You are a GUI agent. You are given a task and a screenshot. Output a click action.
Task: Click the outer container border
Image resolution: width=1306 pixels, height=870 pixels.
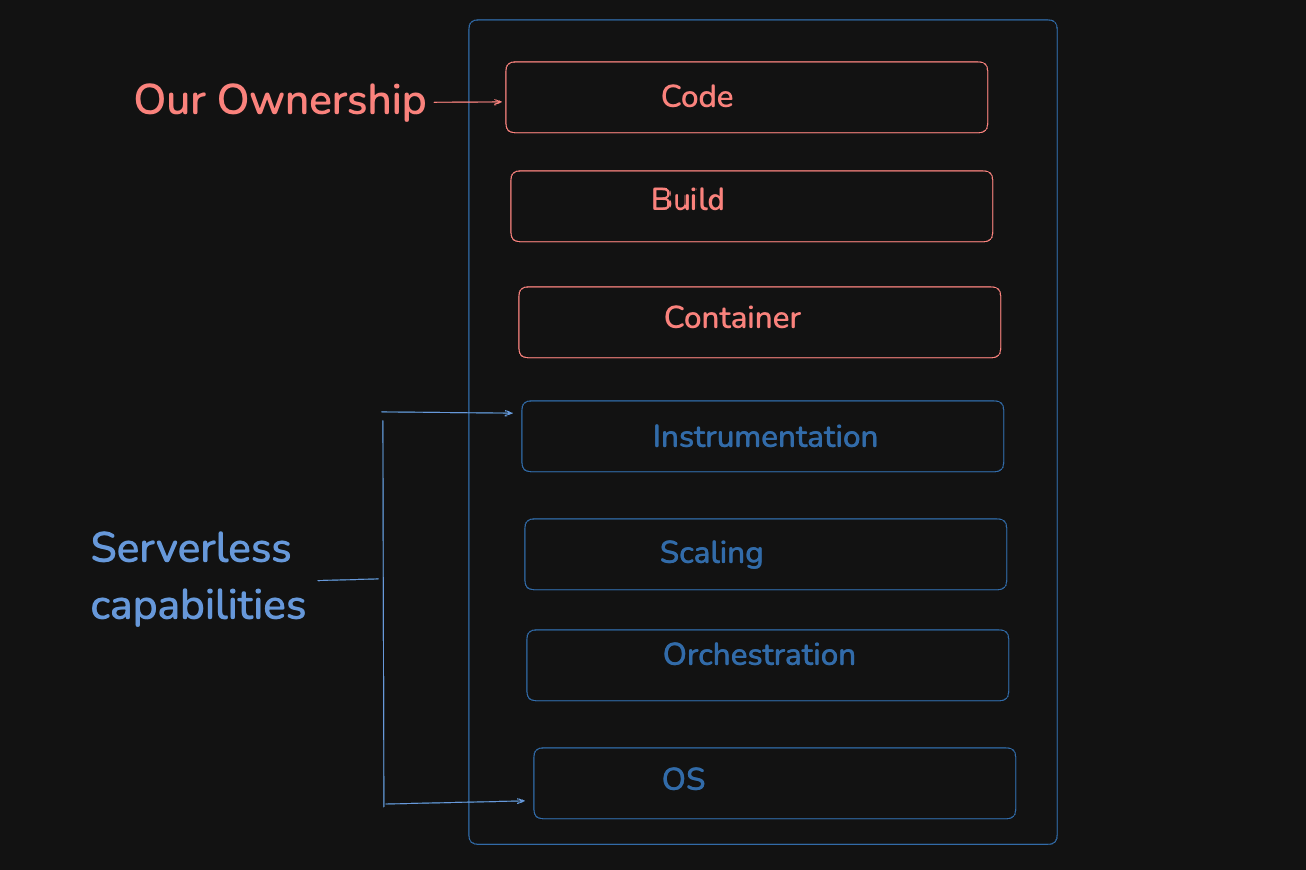[470, 430]
